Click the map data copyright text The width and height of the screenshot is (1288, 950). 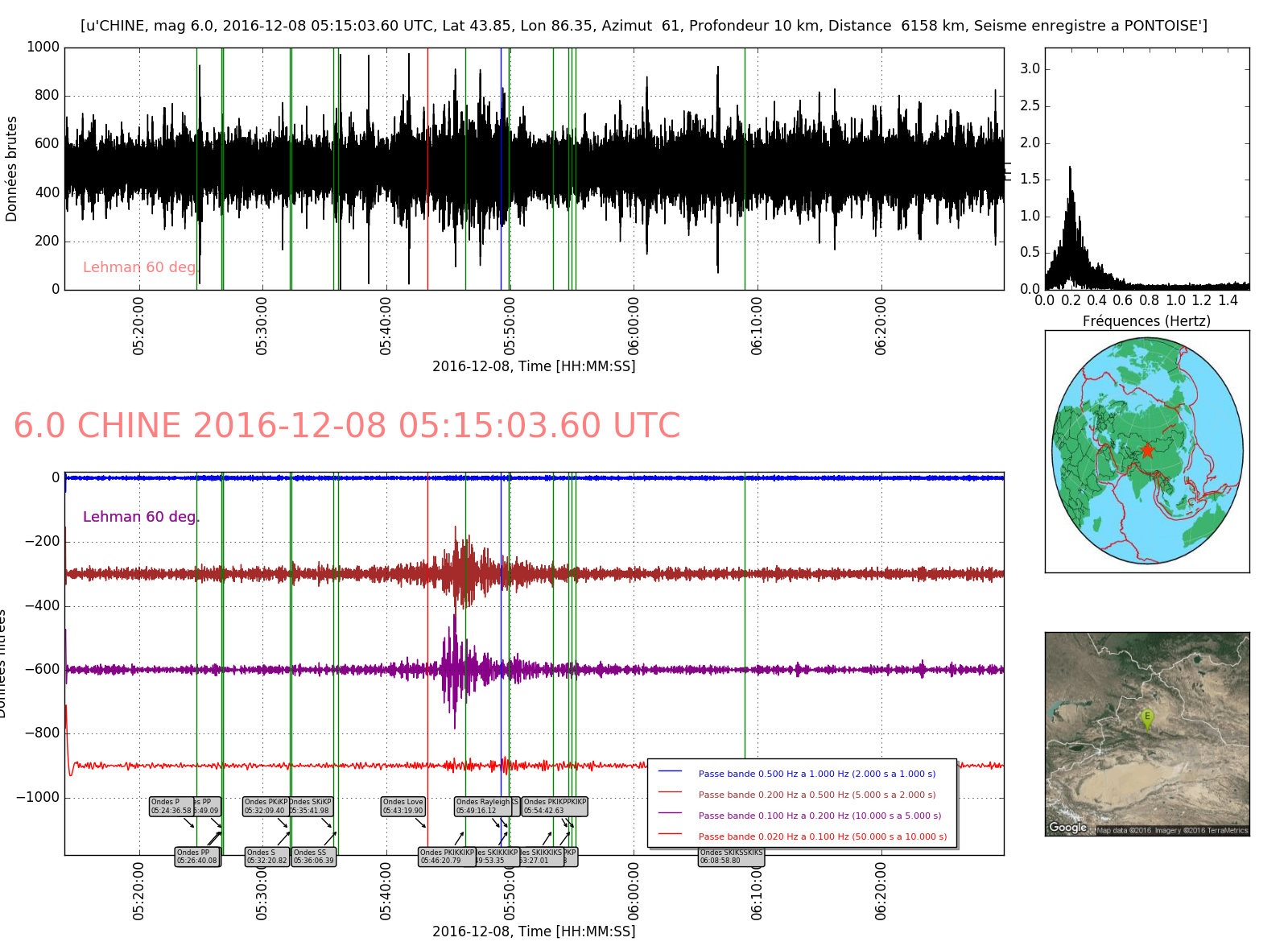click(x=1171, y=831)
